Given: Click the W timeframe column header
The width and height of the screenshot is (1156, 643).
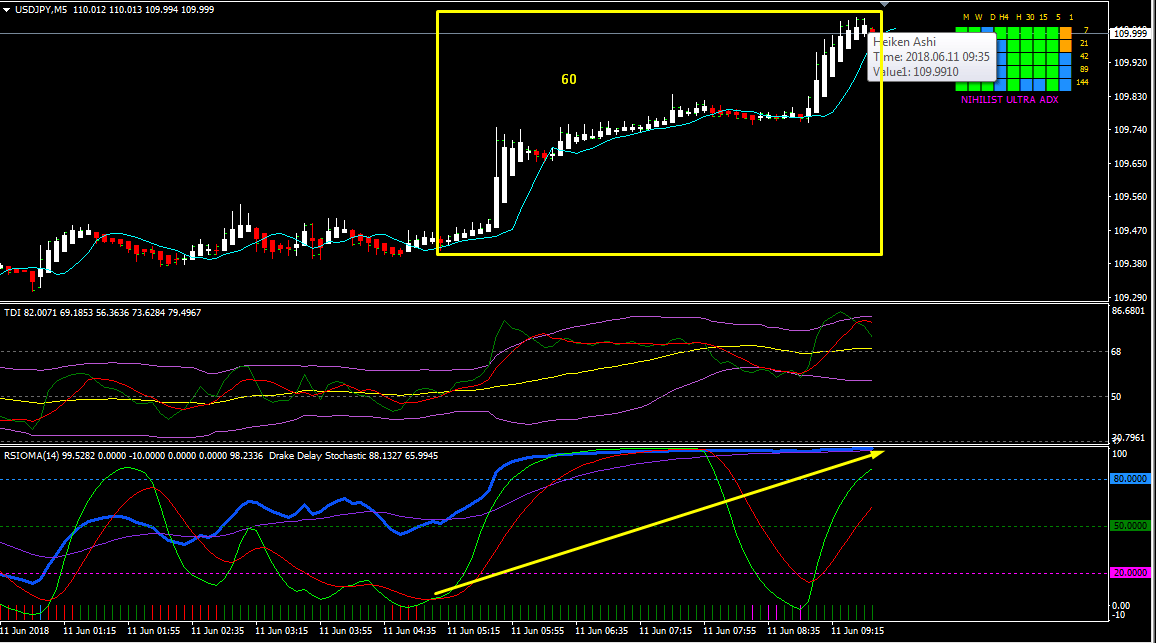Looking at the screenshot, I should click(x=978, y=17).
